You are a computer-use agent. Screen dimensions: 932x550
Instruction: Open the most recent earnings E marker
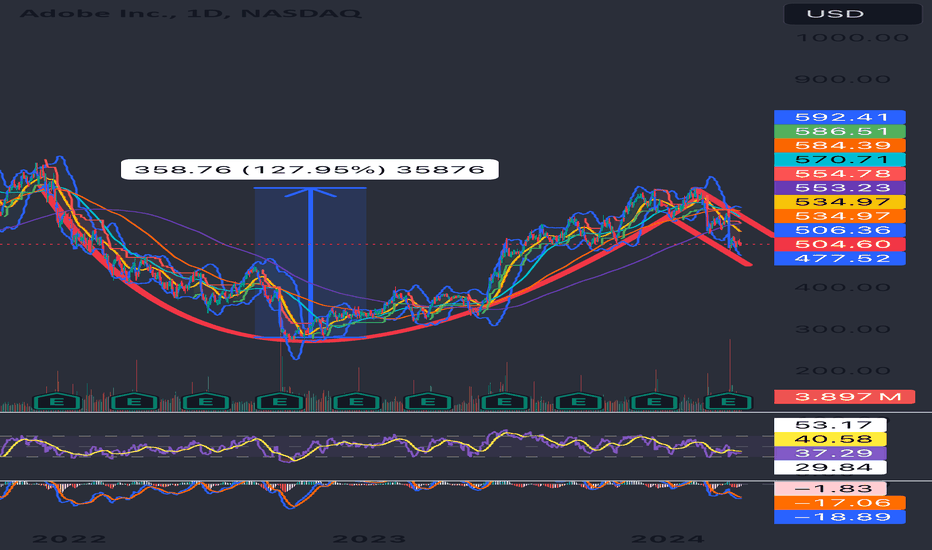[x=728, y=402]
